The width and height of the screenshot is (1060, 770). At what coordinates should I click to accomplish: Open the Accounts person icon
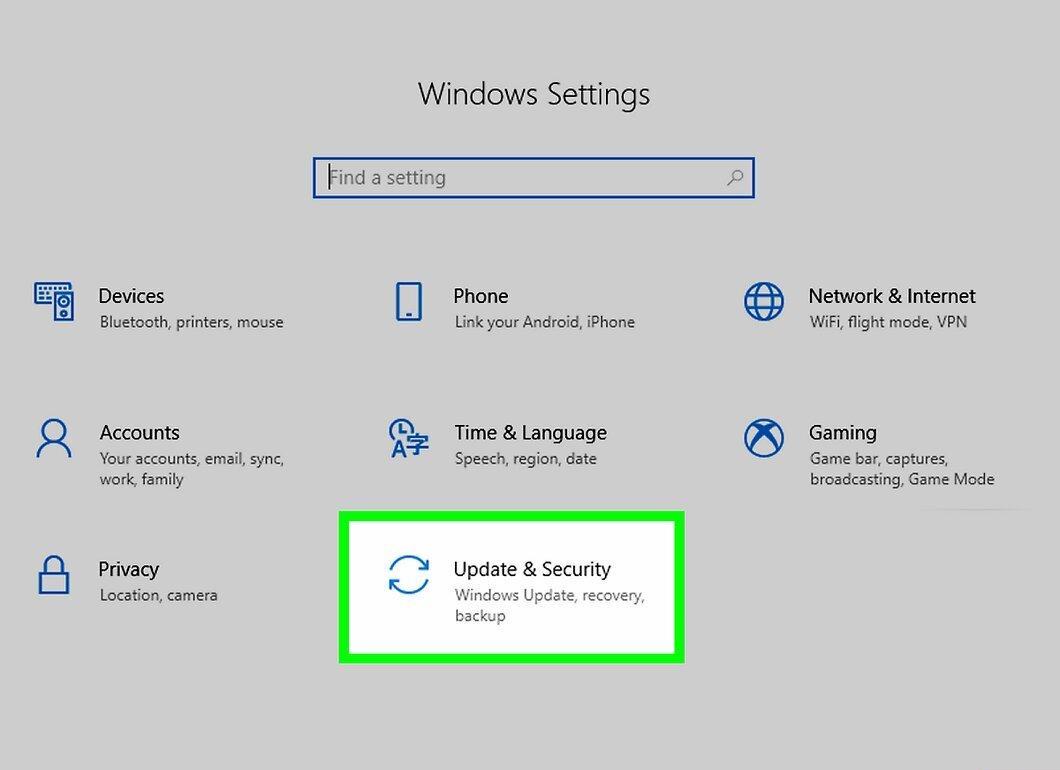click(54, 438)
